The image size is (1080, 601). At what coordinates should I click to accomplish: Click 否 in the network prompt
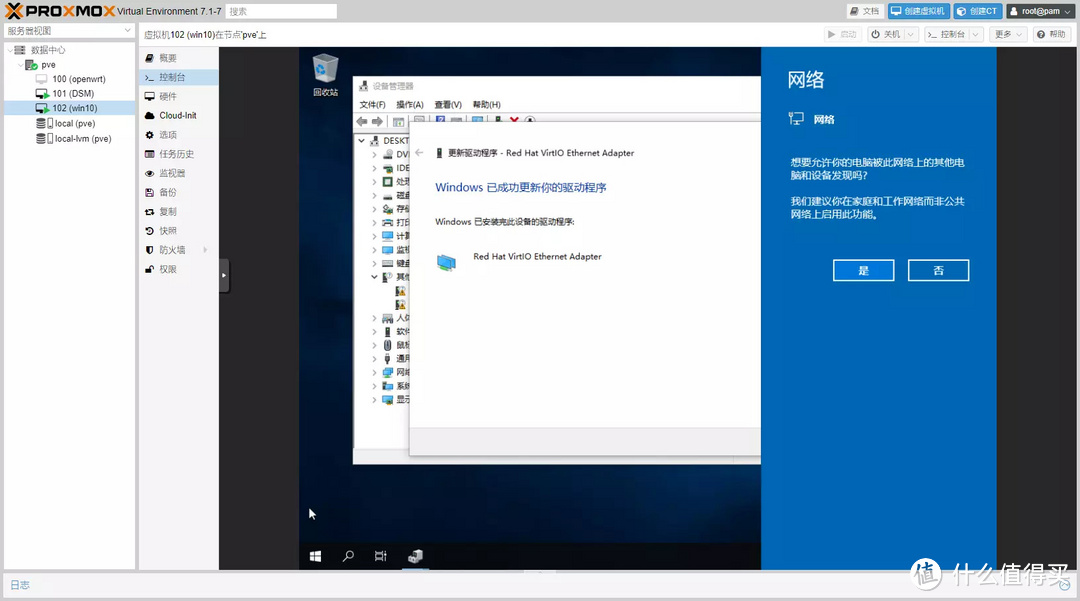point(938,271)
